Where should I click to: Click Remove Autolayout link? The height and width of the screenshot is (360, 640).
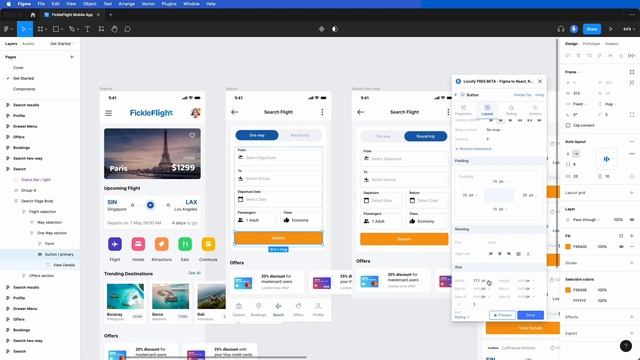473,149
